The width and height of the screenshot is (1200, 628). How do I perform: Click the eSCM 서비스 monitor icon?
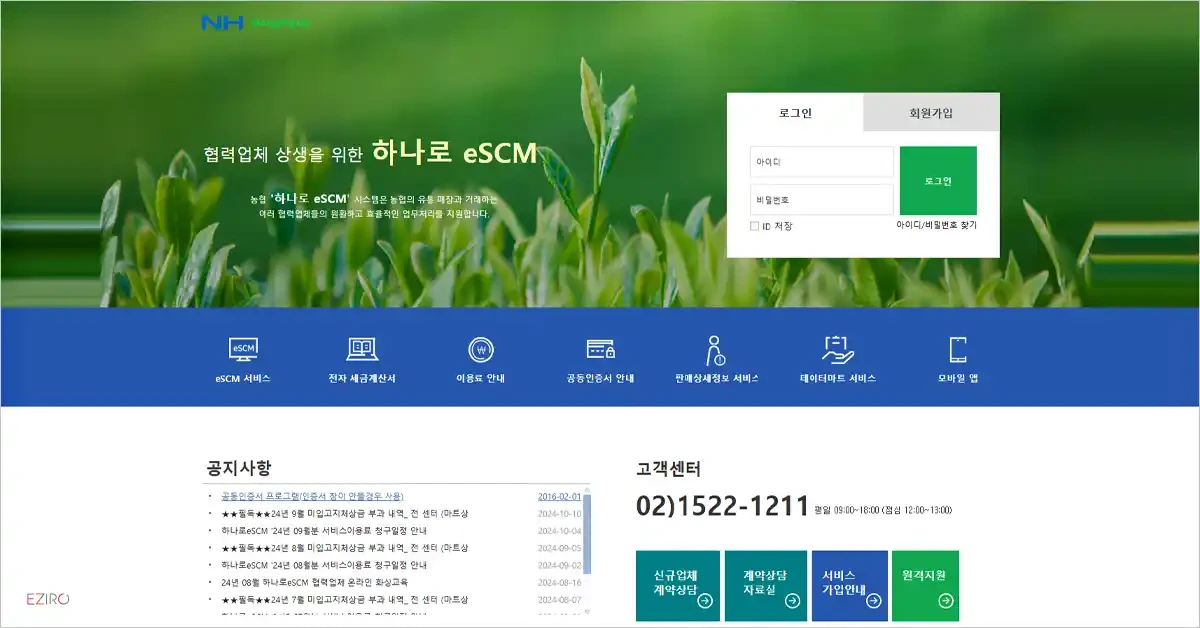(x=243, y=350)
